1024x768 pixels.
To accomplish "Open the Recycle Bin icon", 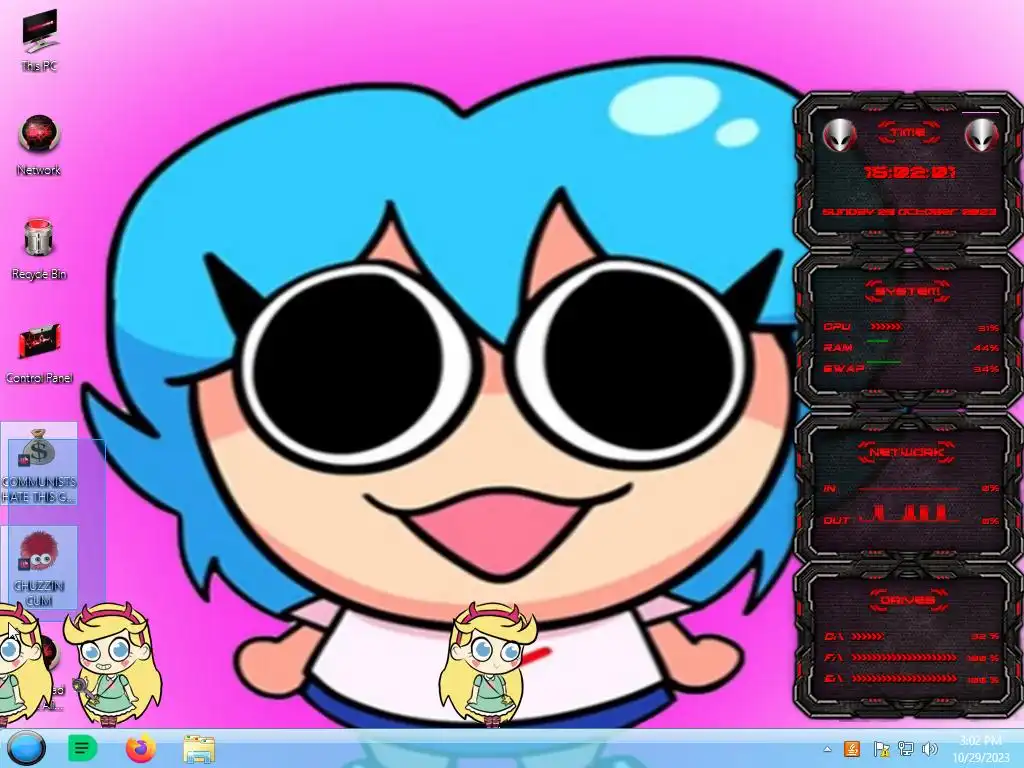I will click(39, 249).
